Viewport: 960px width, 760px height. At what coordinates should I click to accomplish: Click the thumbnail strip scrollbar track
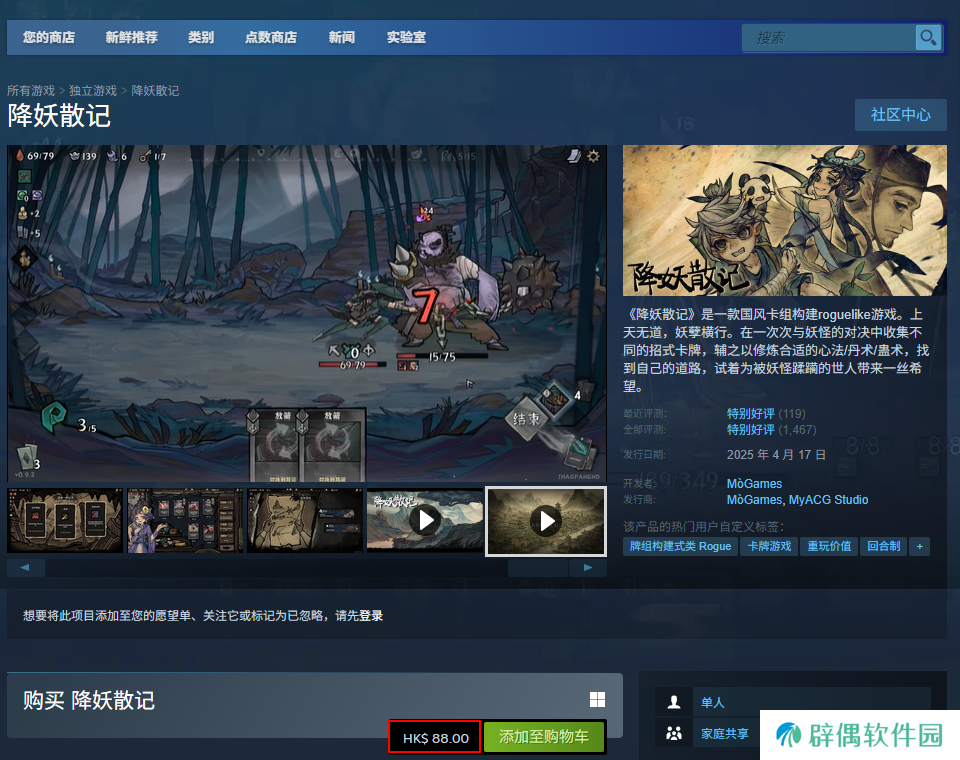(x=307, y=568)
